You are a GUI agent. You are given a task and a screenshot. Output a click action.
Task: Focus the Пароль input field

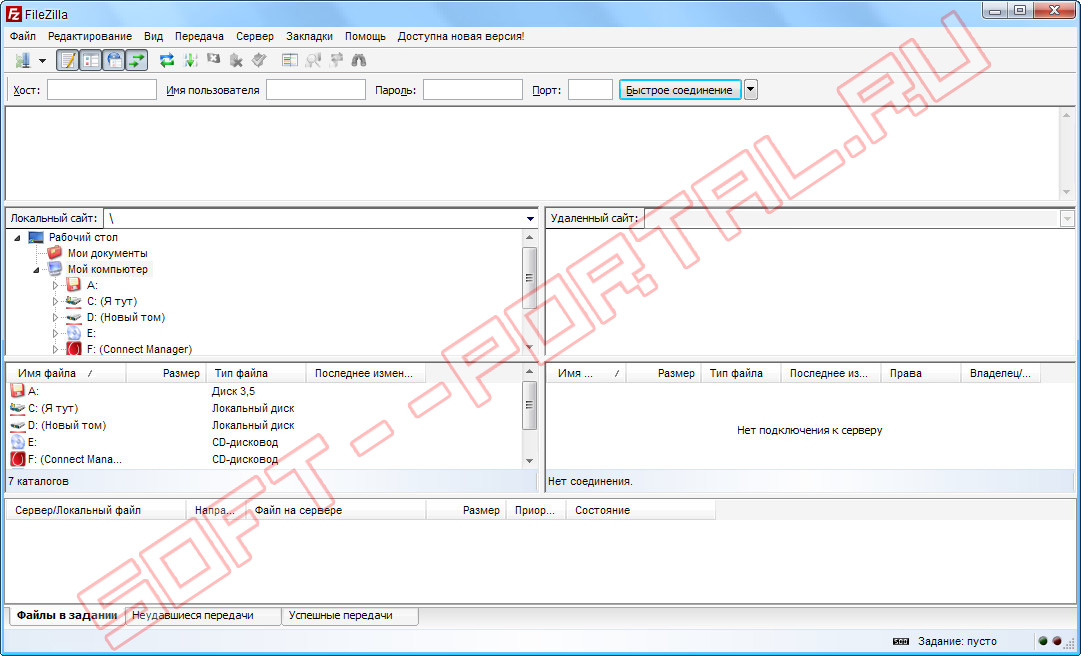click(x=473, y=90)
